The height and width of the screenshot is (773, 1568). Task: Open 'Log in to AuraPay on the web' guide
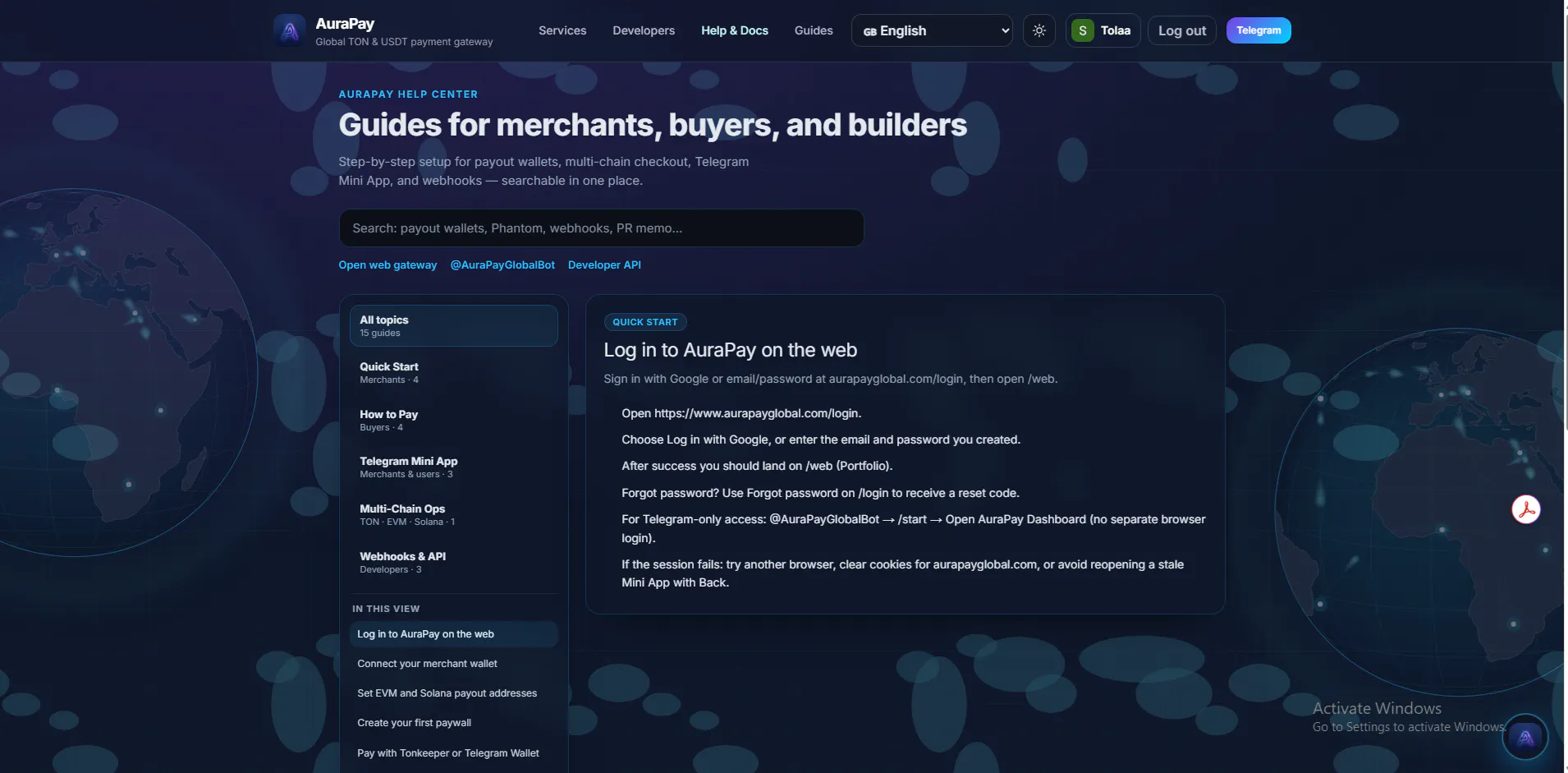[x=453, y=634]
